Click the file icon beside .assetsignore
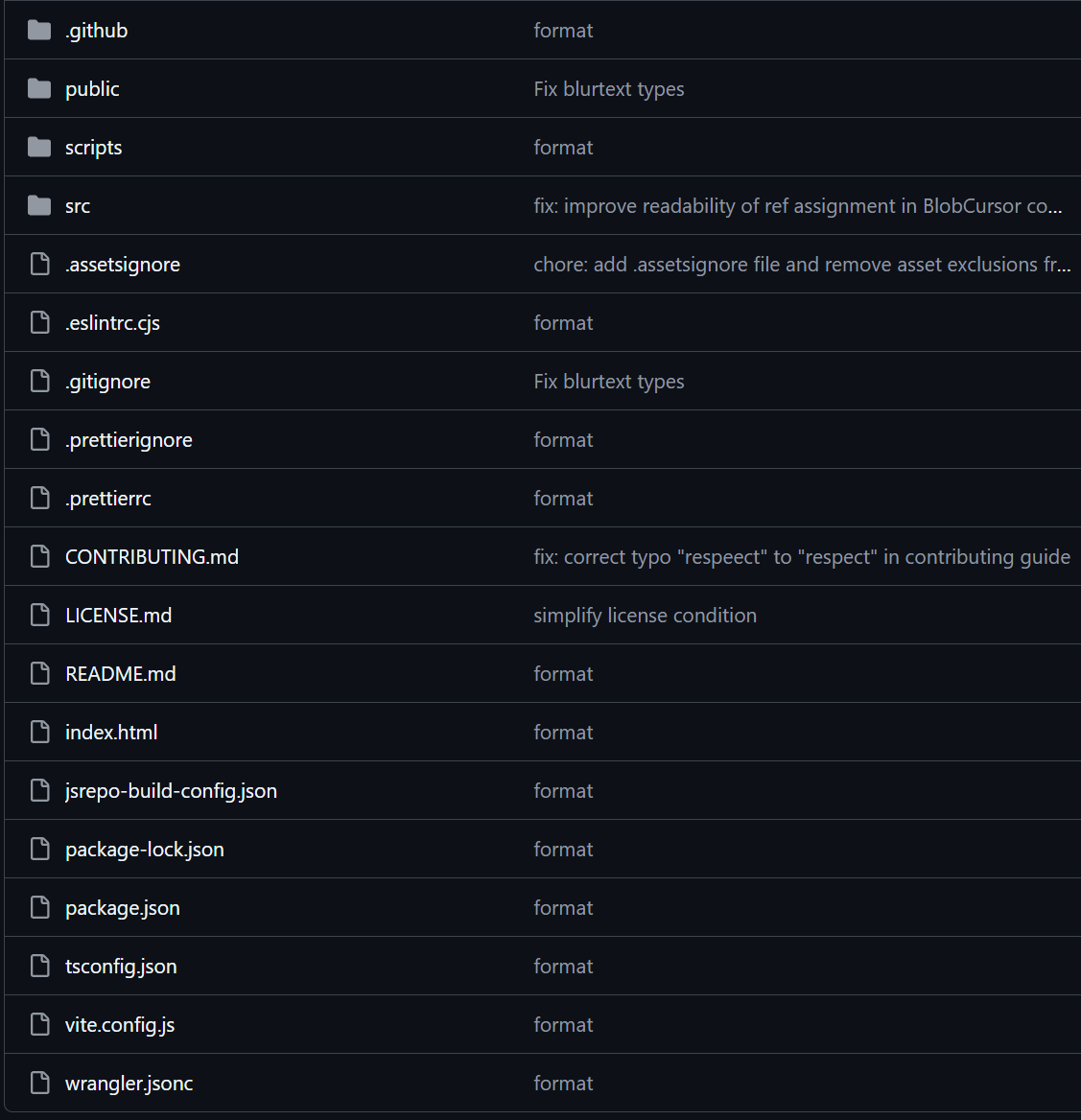 [39, 265]
